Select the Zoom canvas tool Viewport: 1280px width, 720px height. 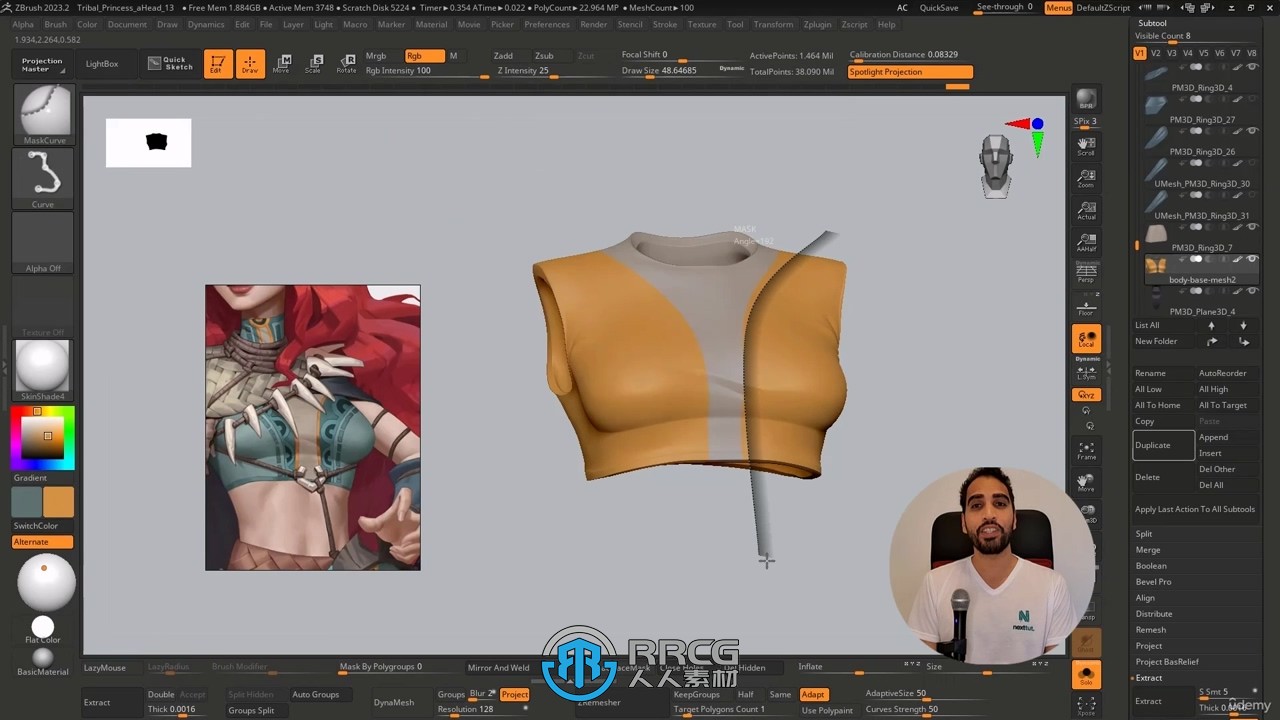point(1086,178)
